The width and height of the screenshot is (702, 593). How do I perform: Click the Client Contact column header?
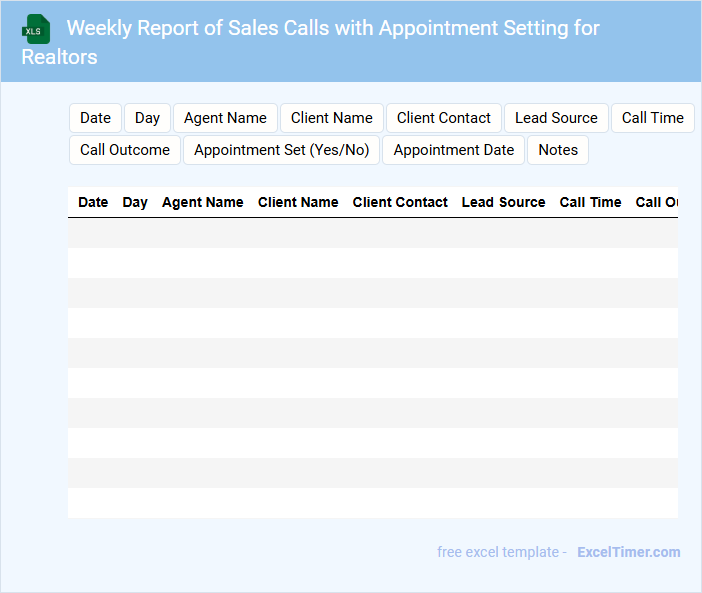(400, 202)
